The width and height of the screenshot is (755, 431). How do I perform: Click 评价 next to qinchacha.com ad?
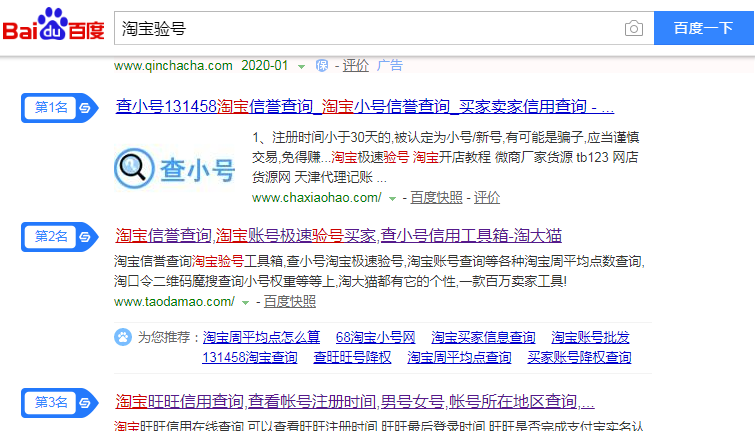tap(355, 65)
